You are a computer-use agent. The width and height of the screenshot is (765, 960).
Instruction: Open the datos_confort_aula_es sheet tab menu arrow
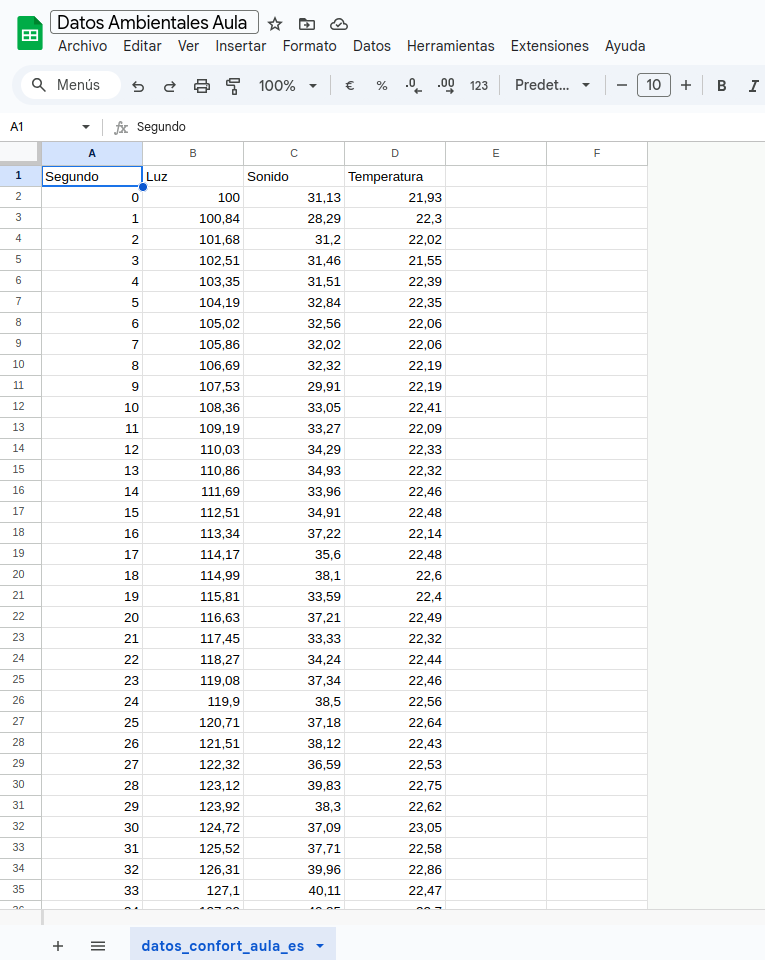click(320, 946)
